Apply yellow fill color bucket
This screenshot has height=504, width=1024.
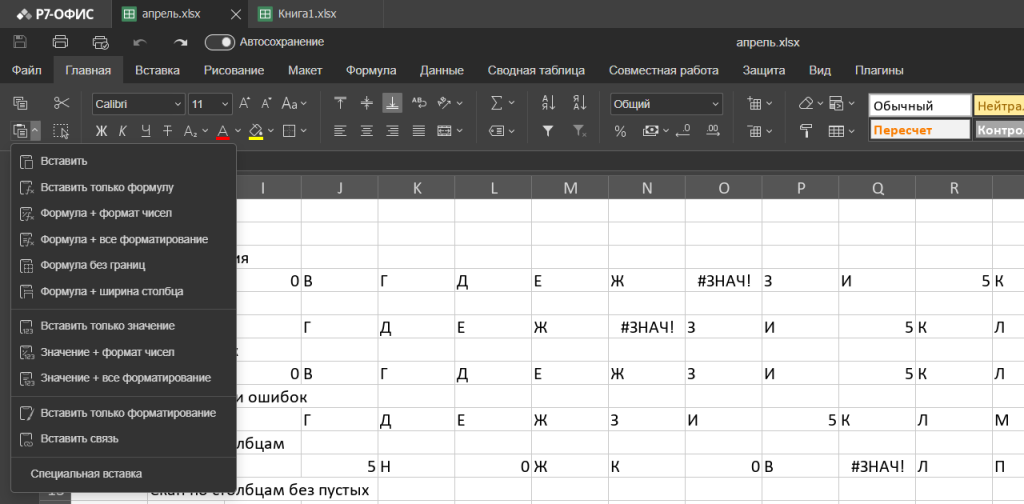click(256, 131)
